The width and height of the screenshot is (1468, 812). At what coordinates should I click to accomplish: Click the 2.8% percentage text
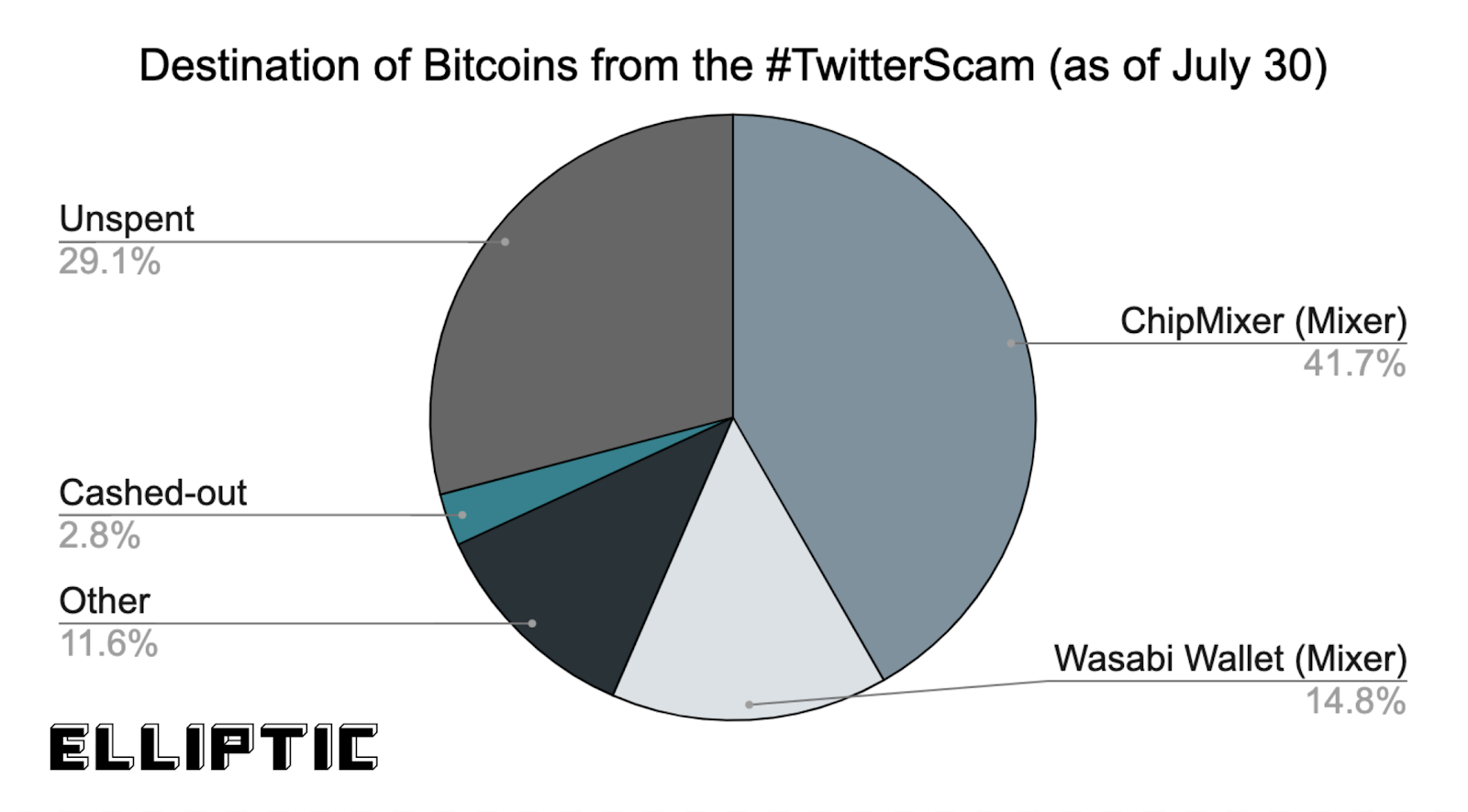click(x=99, y=535)
